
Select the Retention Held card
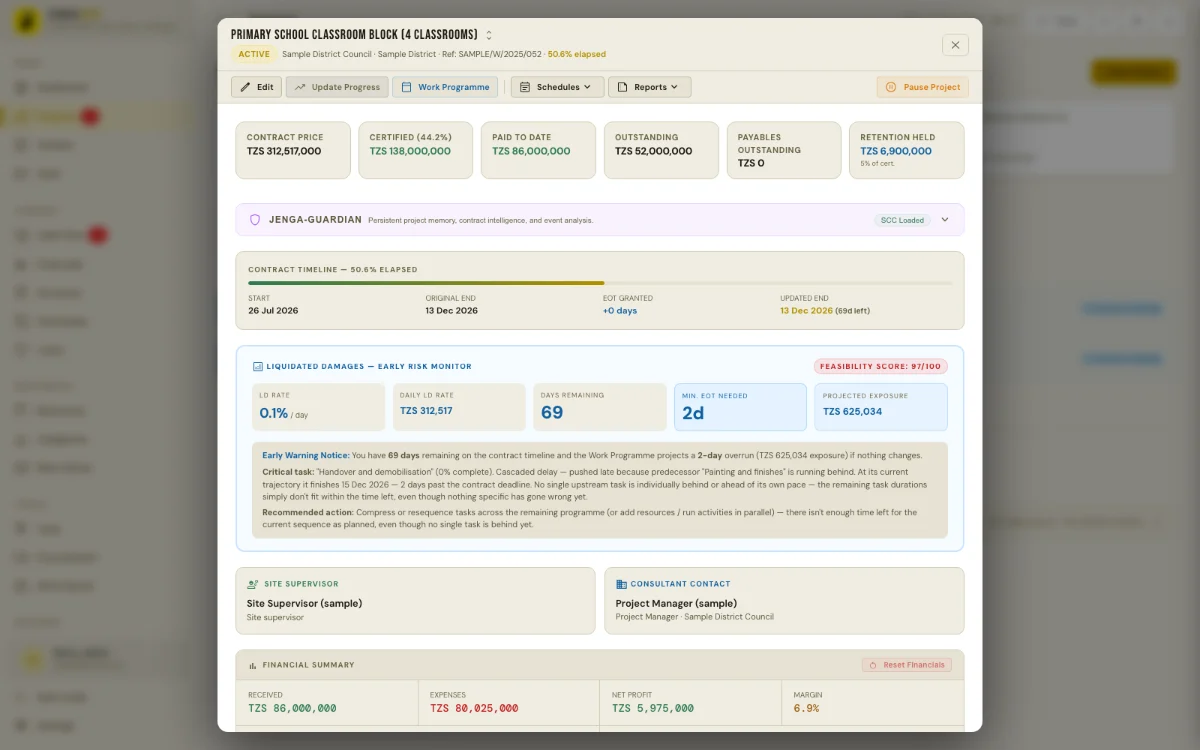[x=907, y=150]
